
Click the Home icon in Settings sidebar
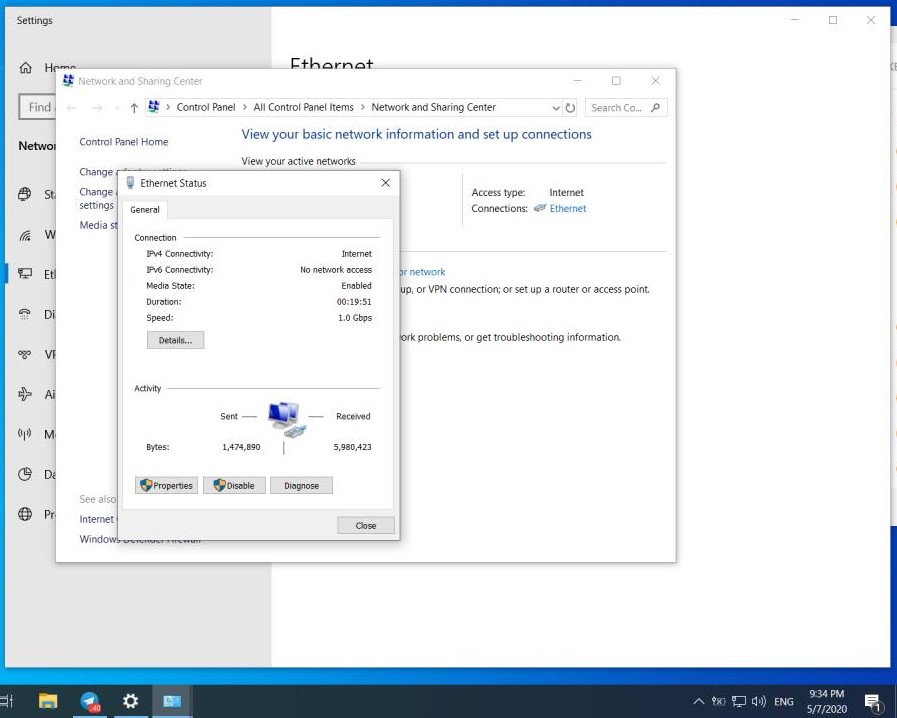[26, 68]
